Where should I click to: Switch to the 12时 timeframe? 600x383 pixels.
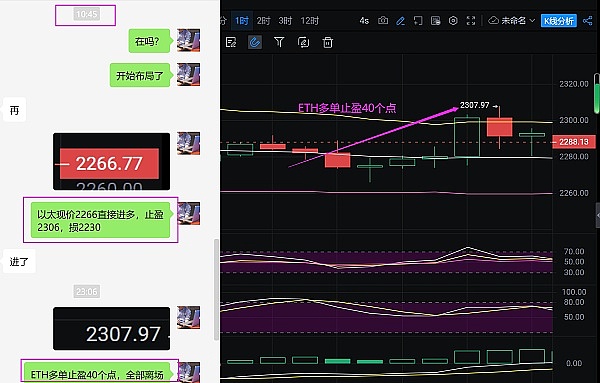pyautogui.click(x=310, y=21)
